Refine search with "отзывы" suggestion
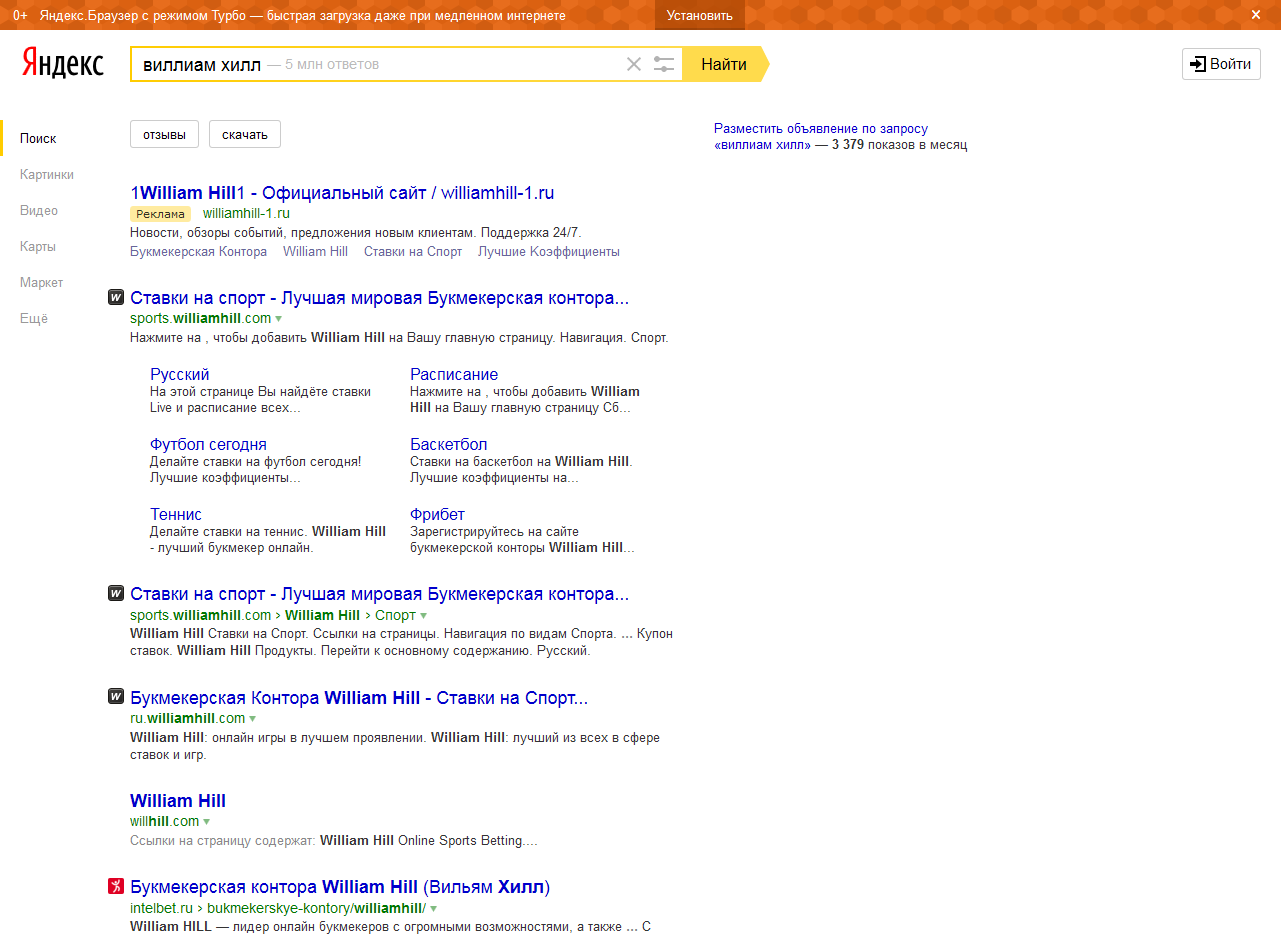This screenshot has height=935, width=1281. 164,134
